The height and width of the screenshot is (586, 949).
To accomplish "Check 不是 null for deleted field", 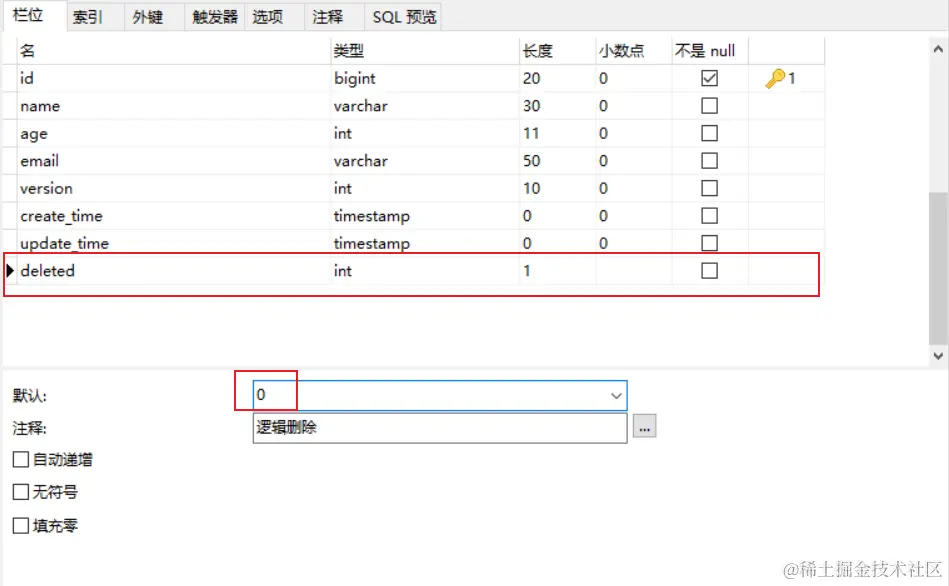I will point(709,271).
